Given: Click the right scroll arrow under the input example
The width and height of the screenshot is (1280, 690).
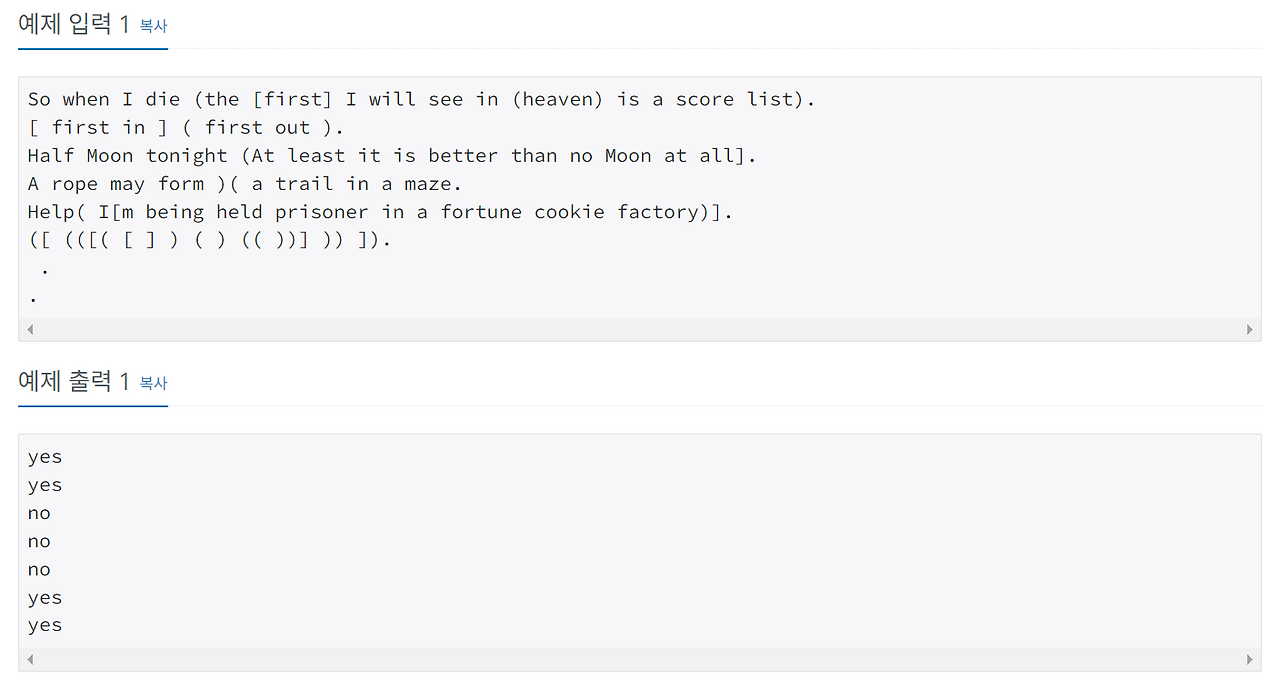Looking at the screenshot, I should click(x=1249, y=328).
